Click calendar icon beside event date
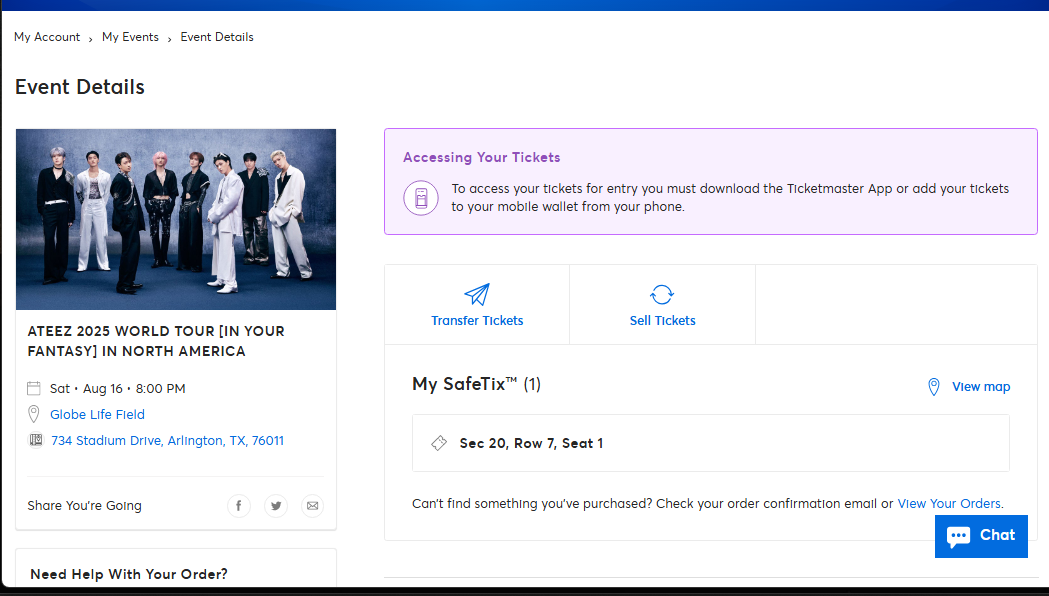This screenshot has height=596, width=1049. coord(33,388)
